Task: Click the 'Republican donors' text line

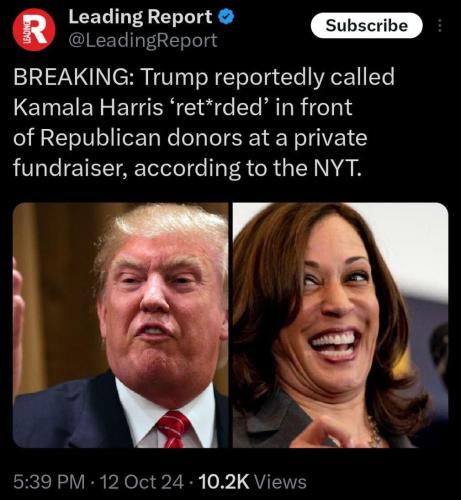Action: pyautogui.click(x=142, y=138)
